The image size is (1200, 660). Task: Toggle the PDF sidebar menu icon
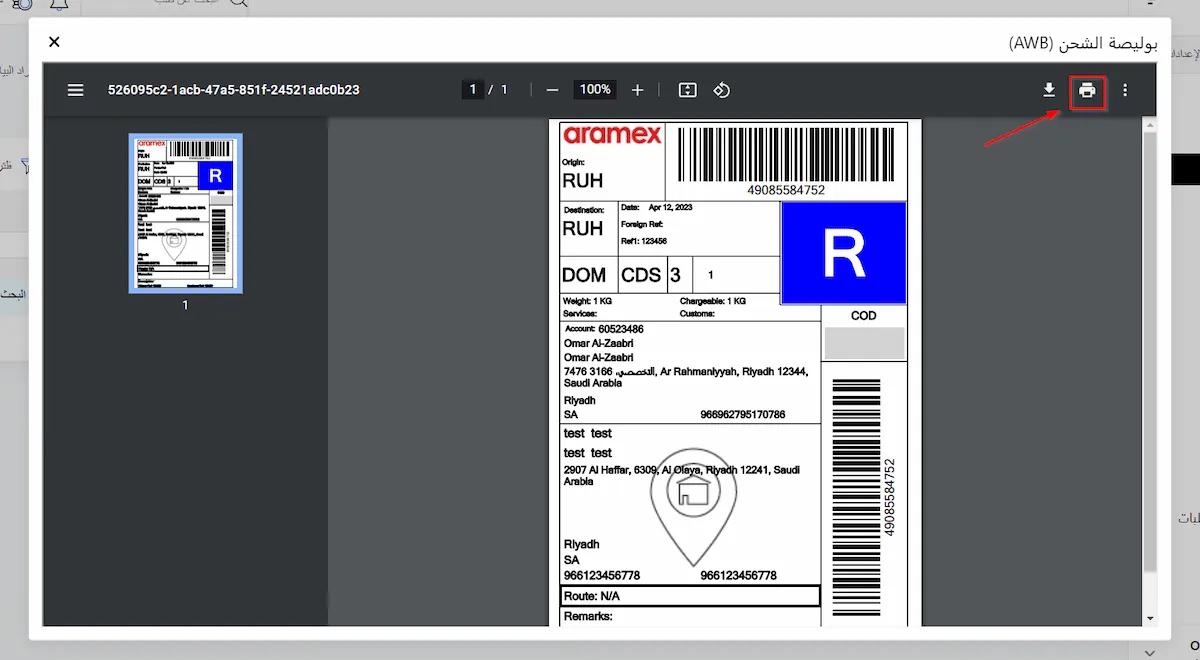click(75, 90)
